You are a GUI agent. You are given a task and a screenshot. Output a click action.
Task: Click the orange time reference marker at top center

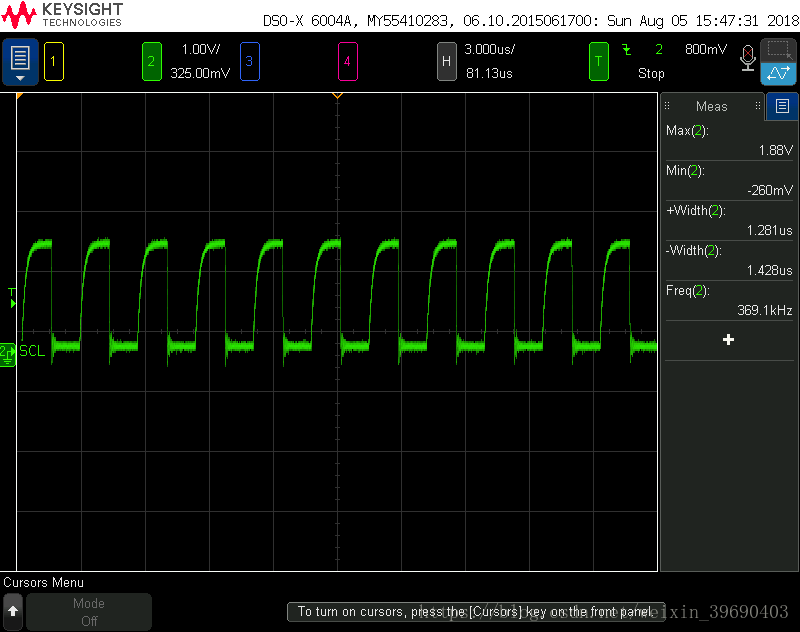[x=337, y=95]
